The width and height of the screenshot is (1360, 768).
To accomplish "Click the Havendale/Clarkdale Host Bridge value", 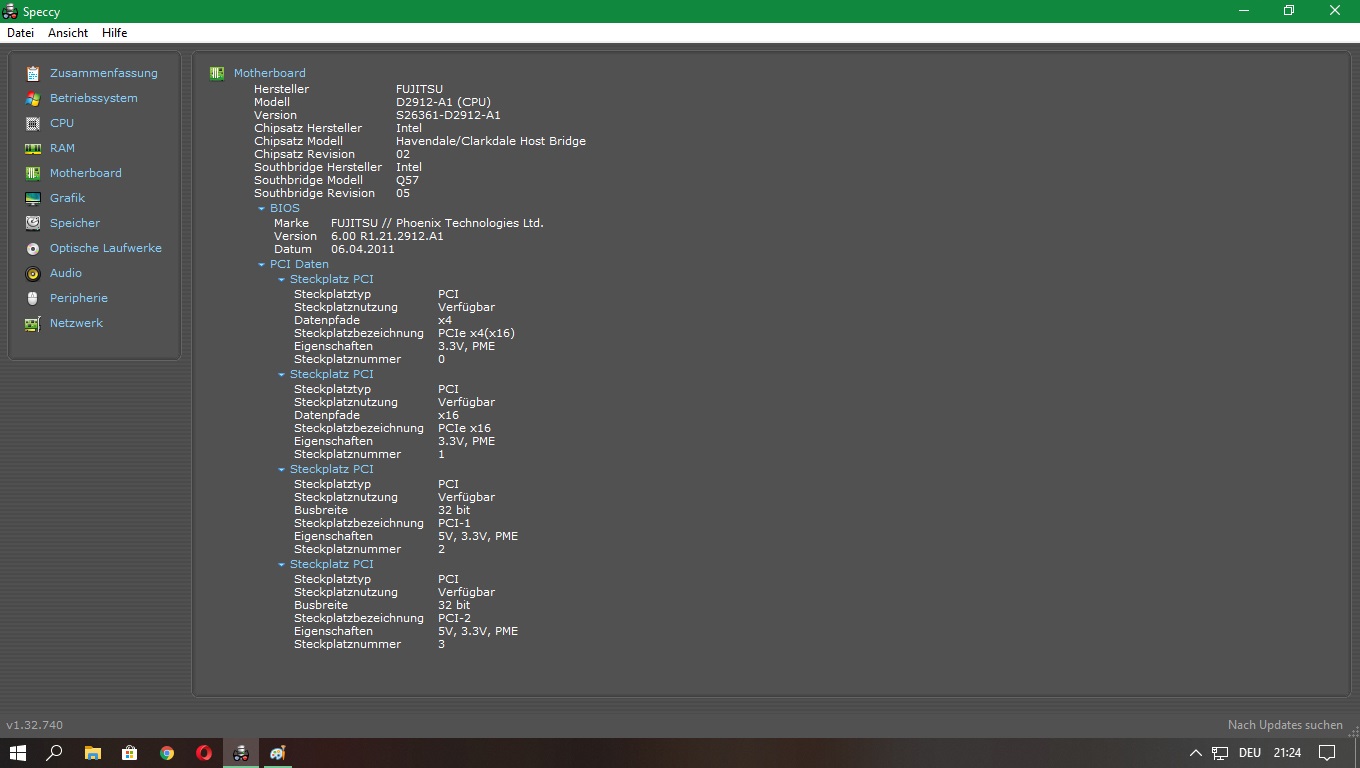I will [491, 141].
